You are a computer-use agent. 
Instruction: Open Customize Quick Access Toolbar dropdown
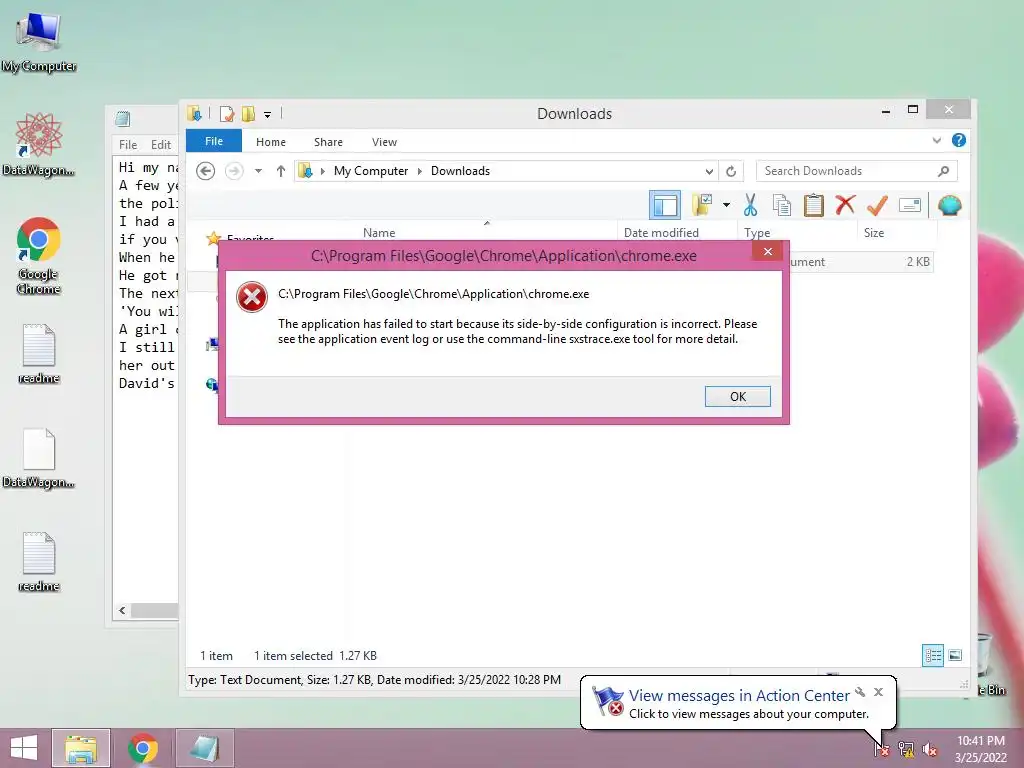(x=267, y=114)
